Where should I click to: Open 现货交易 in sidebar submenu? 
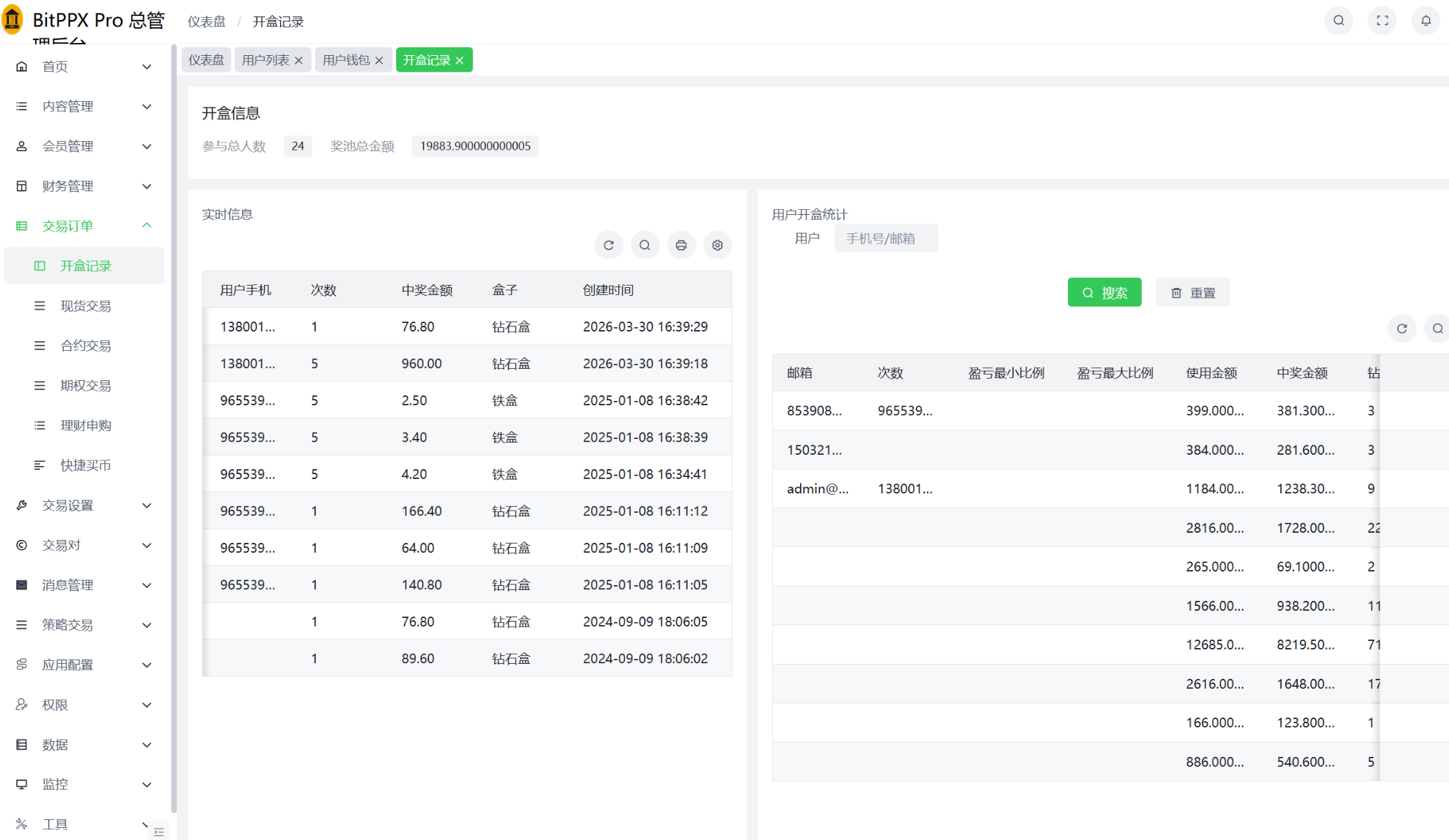(x=85, y=306)
